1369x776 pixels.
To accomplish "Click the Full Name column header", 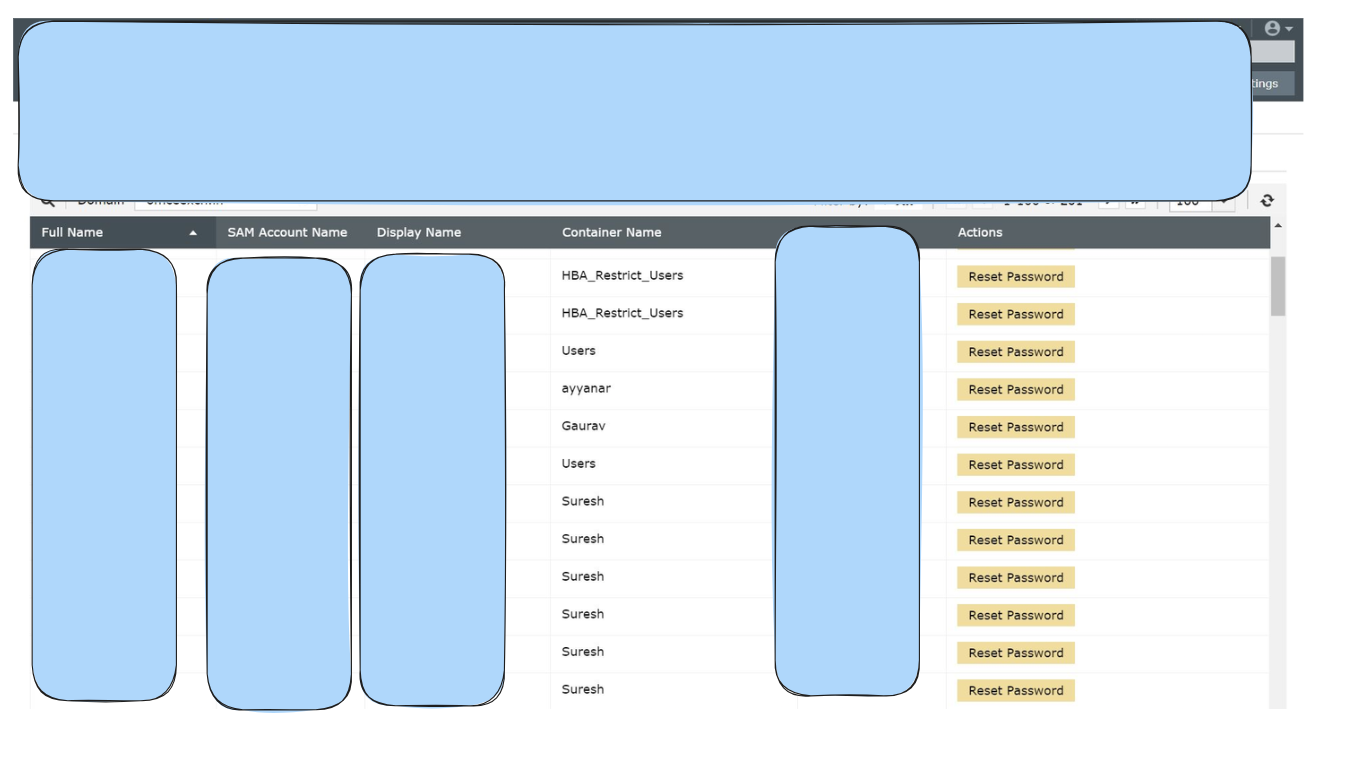I will 72,233.
